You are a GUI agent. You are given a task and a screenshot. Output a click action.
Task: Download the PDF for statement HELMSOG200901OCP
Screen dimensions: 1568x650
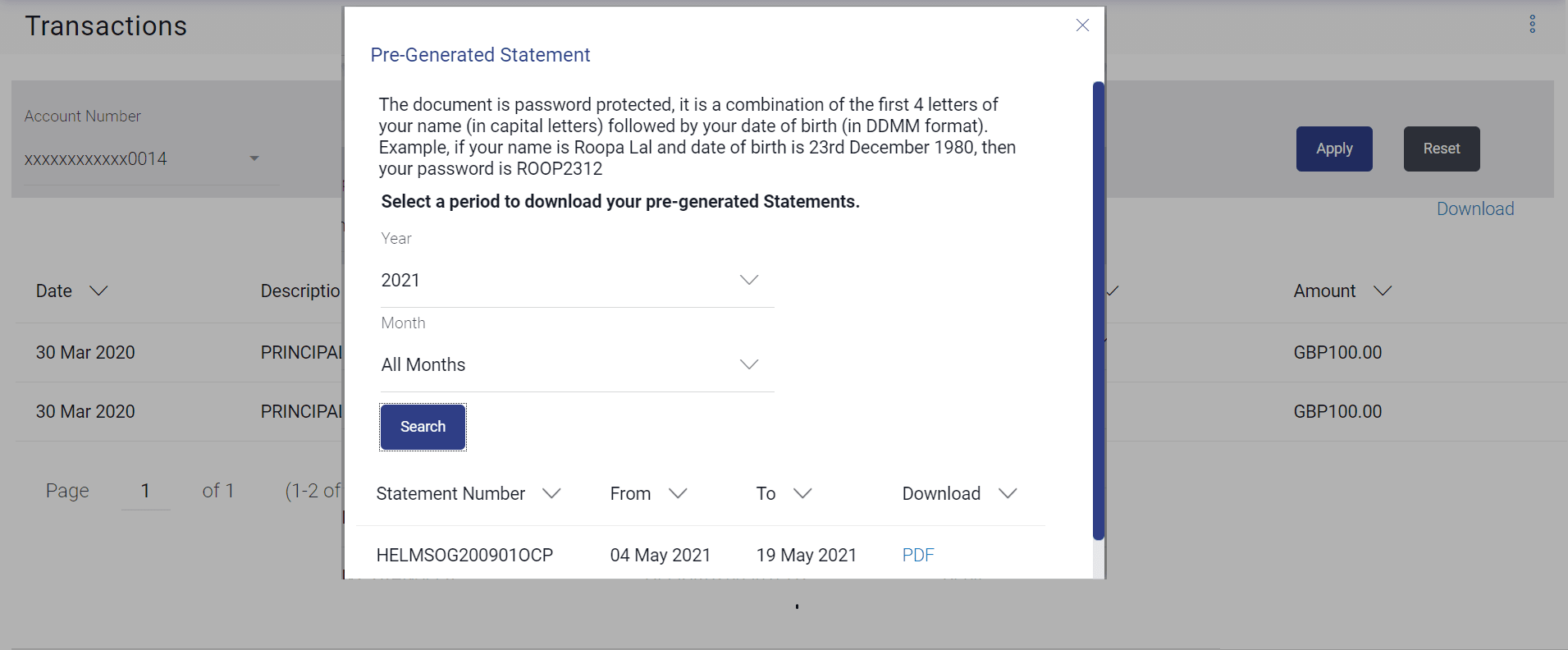click(917, 556)
